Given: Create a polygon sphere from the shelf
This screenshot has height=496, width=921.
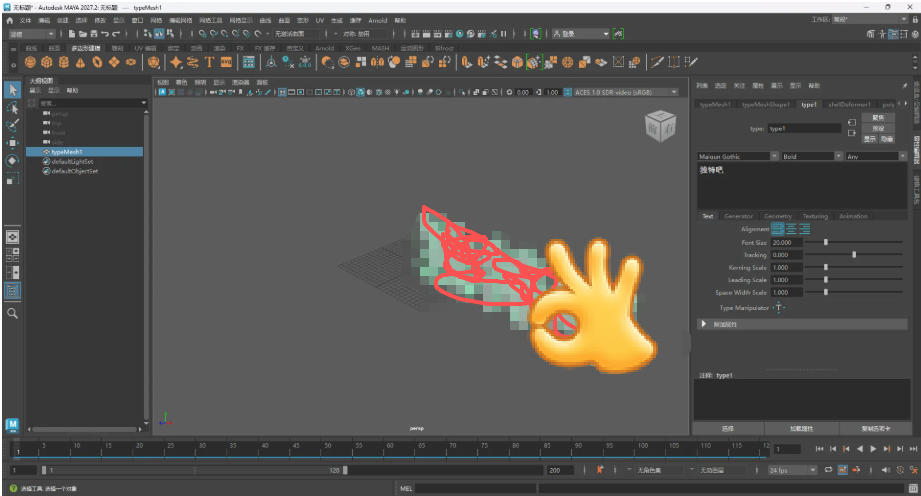Looking at the screenshot, I should (x=31, y=62).
